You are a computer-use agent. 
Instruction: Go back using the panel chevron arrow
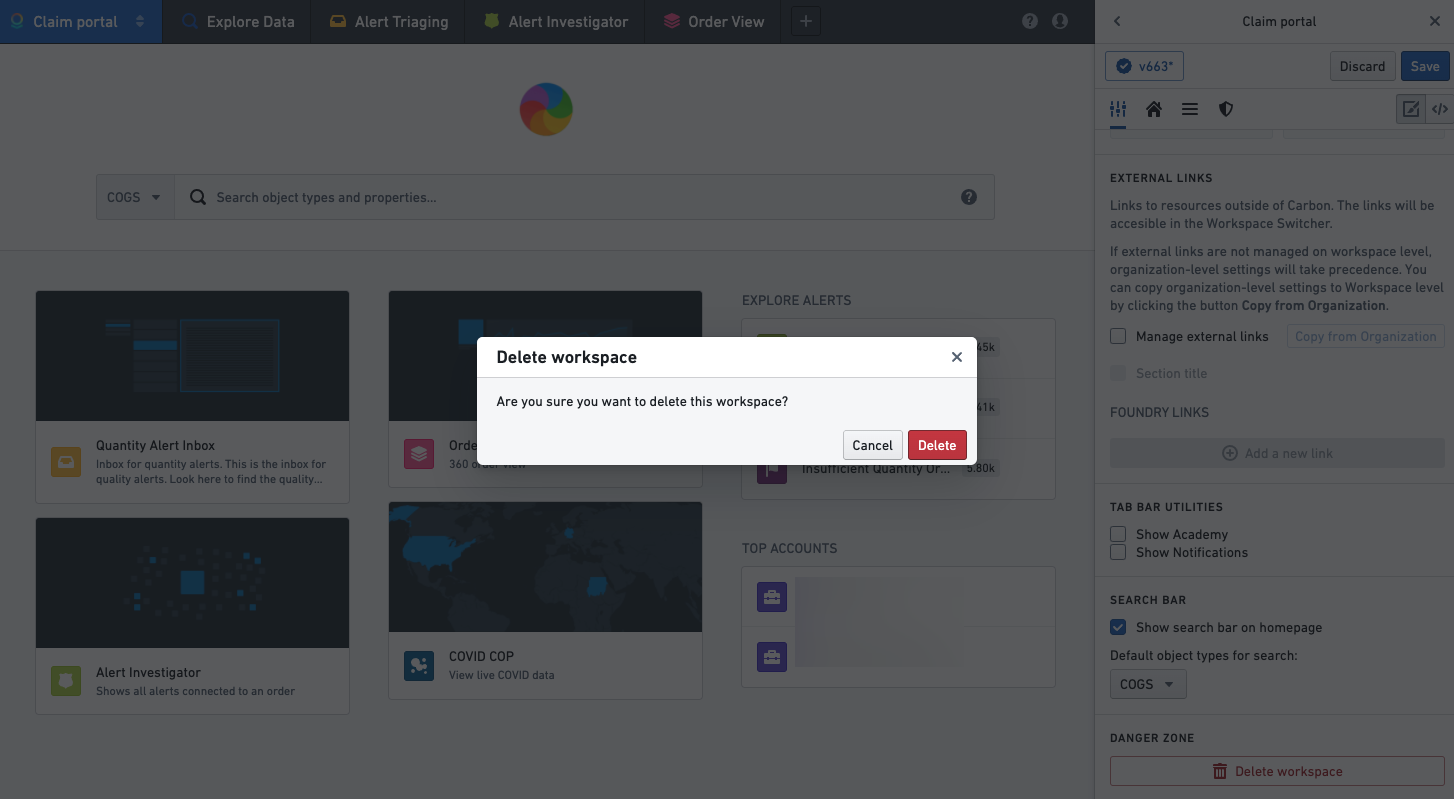(x=1117, y=21)
